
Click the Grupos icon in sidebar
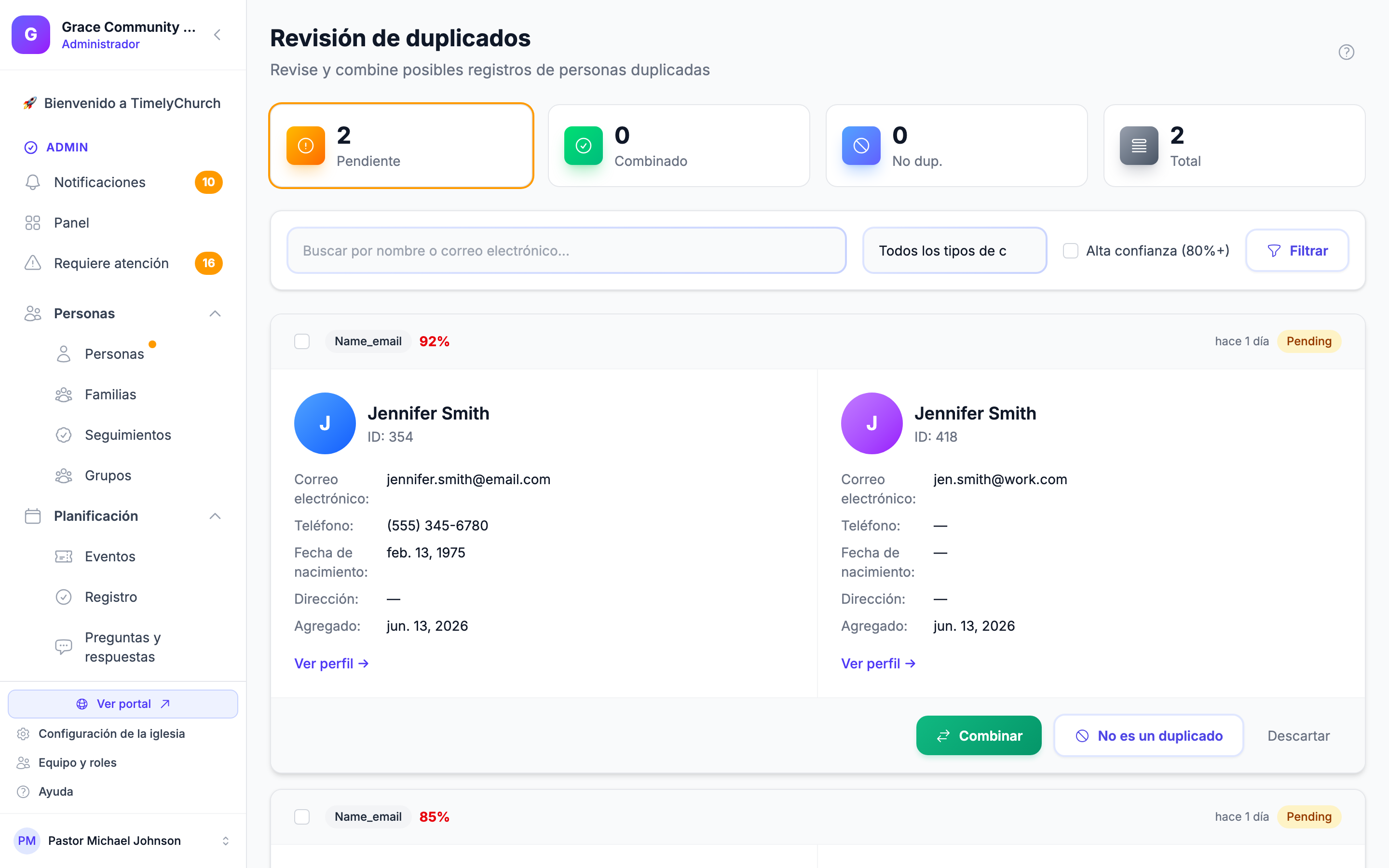point(64,475)
